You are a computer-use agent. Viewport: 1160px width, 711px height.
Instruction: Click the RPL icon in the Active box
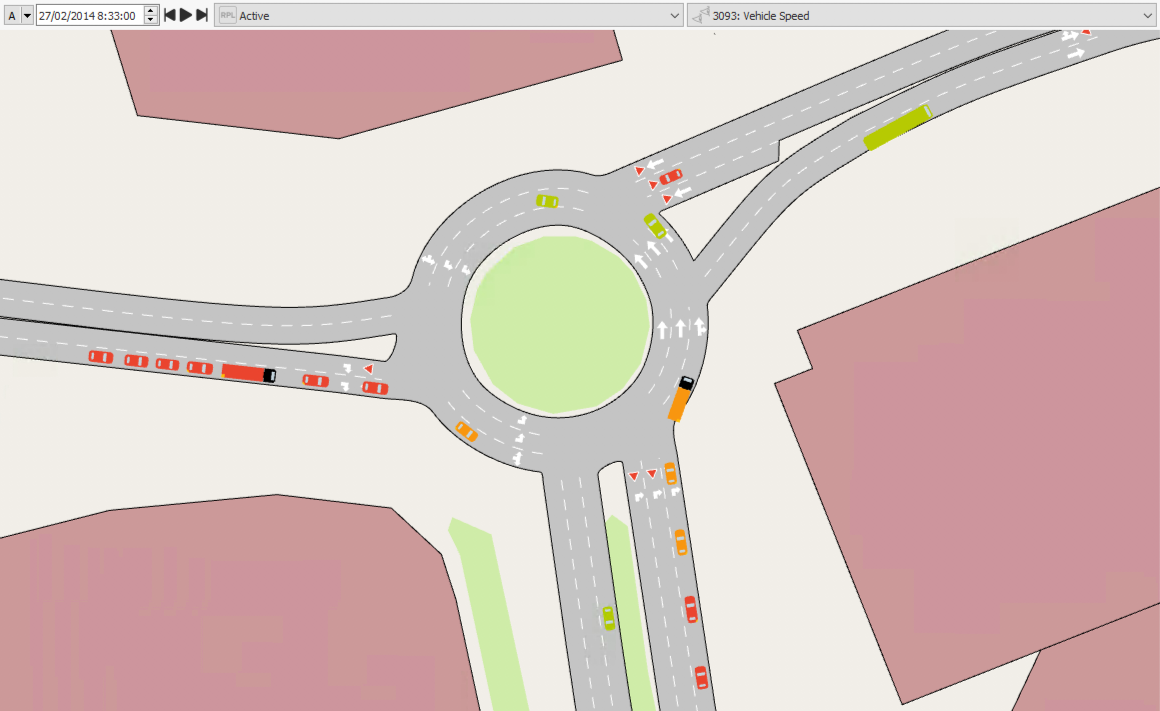(x=228, y=16)
